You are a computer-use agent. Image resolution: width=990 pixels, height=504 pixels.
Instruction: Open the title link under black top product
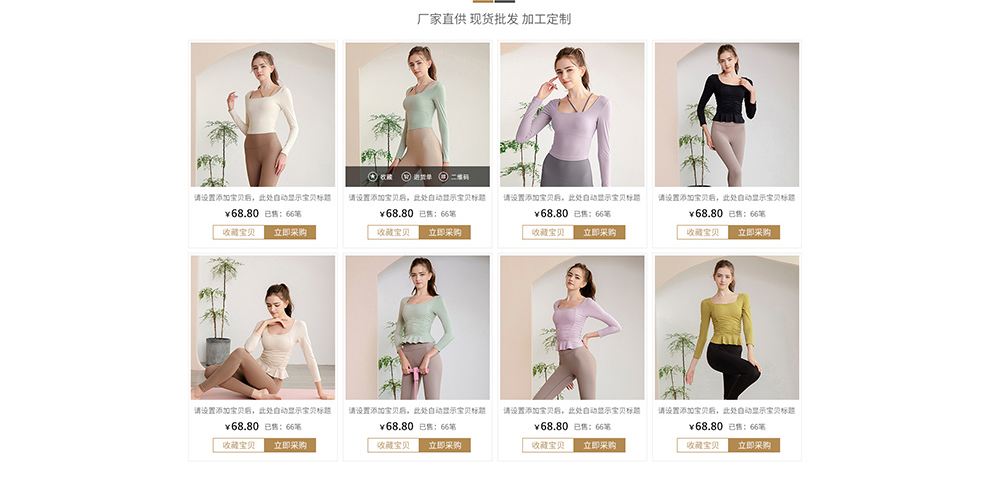click(x=727, y=198)
